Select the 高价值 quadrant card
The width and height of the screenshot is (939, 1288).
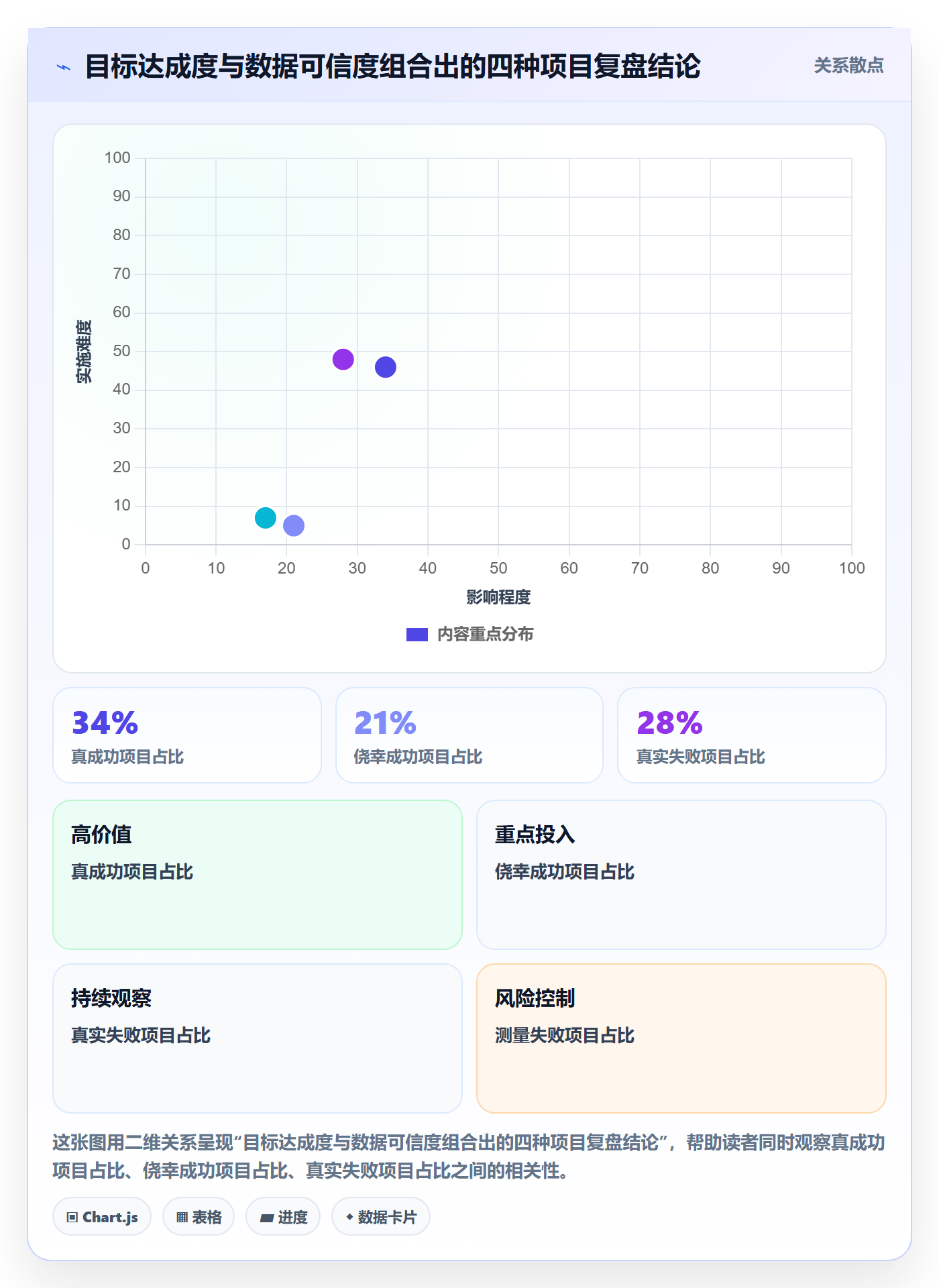258,875
